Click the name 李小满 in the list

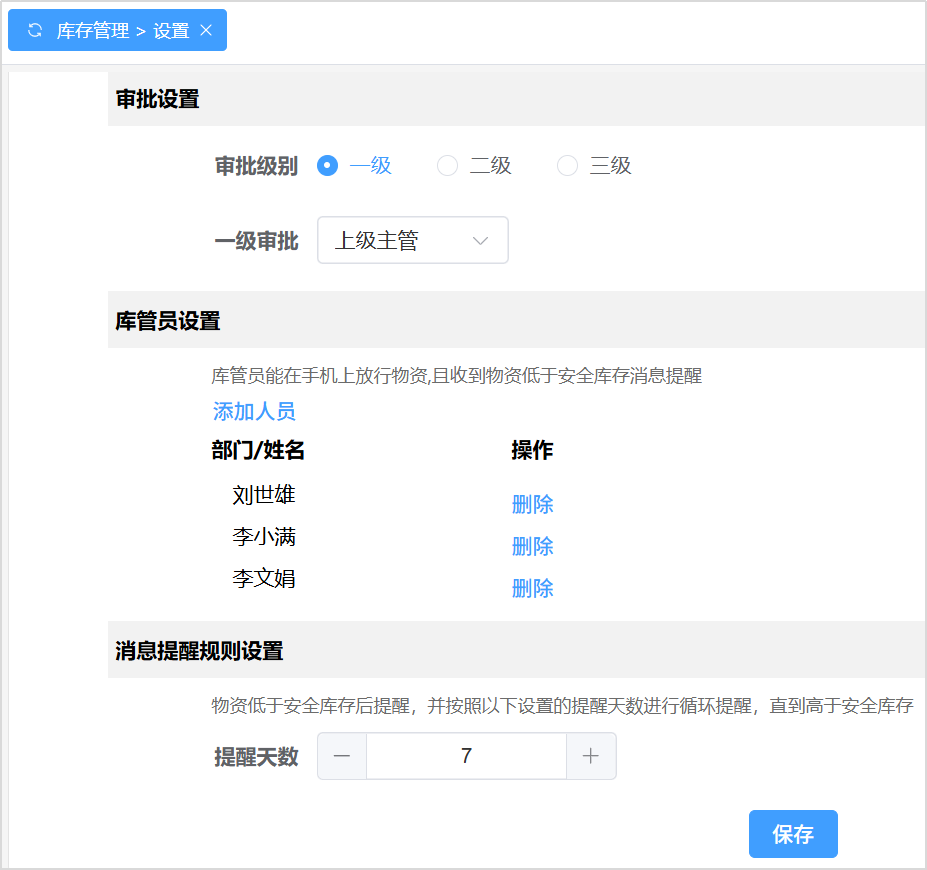[264, 537]
